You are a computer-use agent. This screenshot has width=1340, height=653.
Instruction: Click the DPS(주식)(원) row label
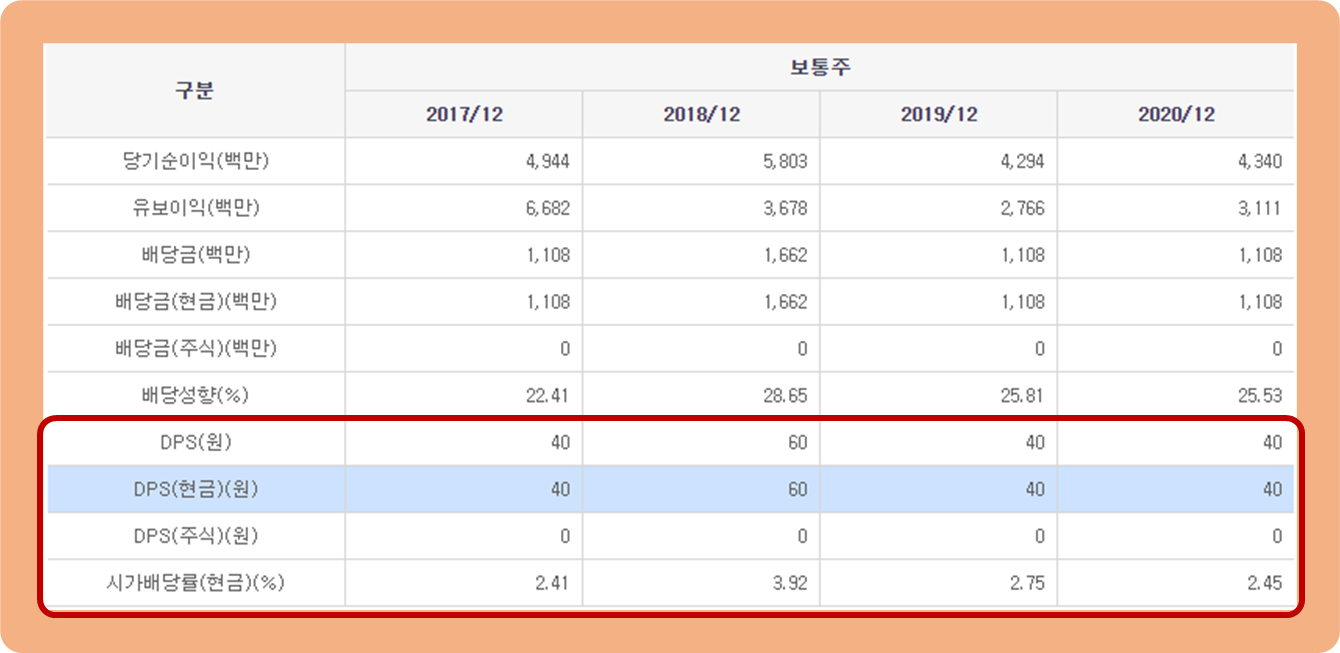click(x=196, y=536)
